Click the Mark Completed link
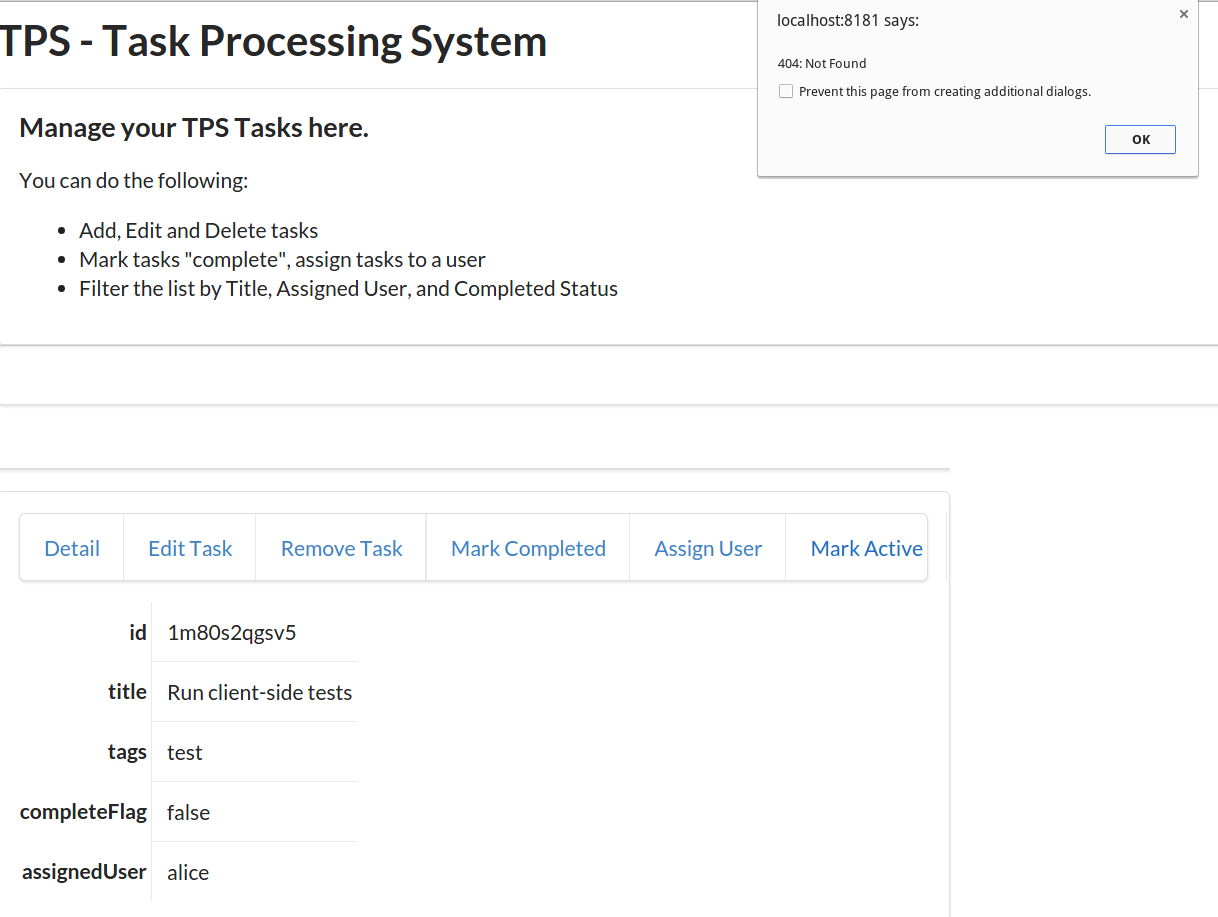This screenshot has width=1218, height=917. (528, 548)
